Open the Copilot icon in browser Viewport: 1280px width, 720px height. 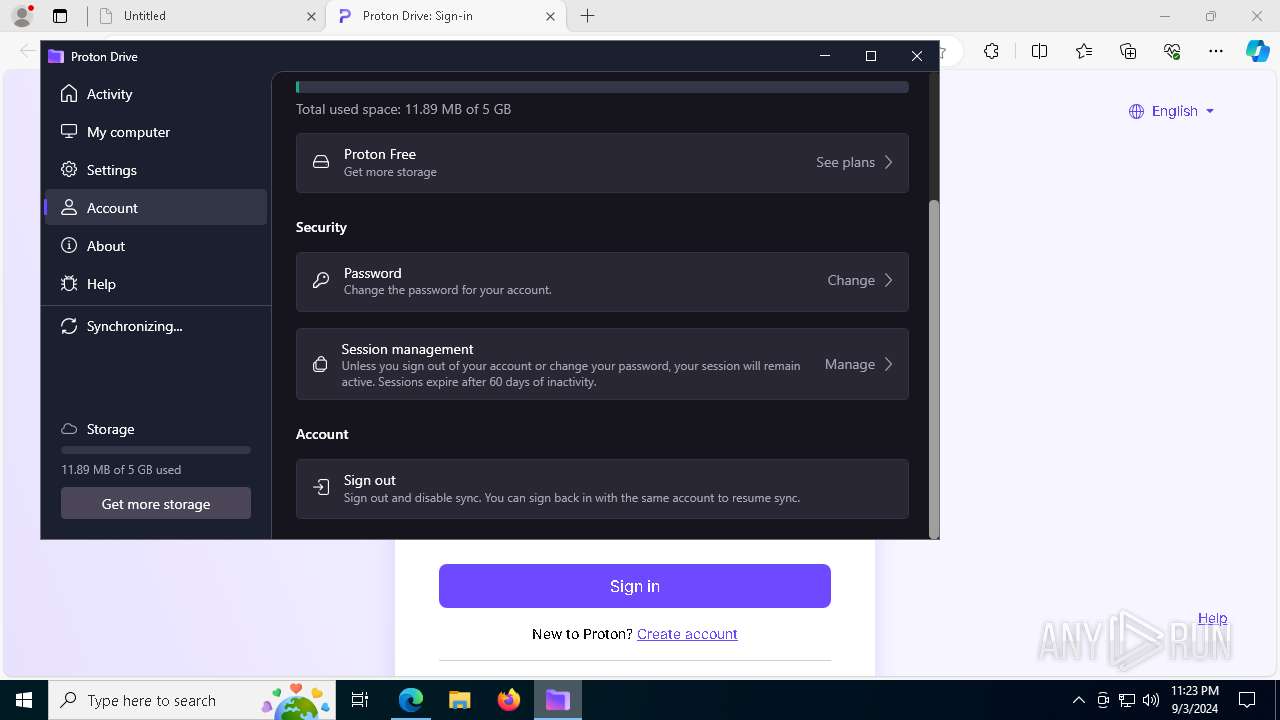click(x=1258, y=51)
